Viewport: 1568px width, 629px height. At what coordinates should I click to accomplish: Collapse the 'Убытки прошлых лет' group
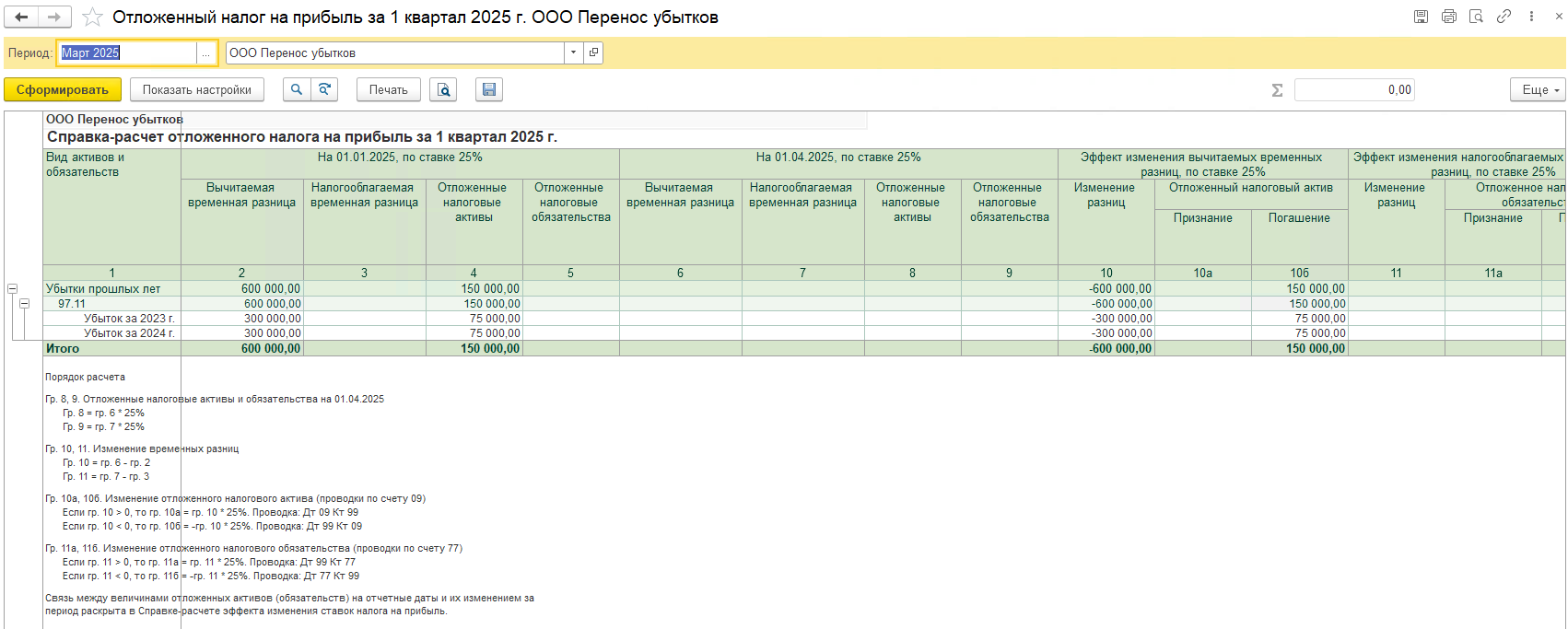click(x=13, y=288)
